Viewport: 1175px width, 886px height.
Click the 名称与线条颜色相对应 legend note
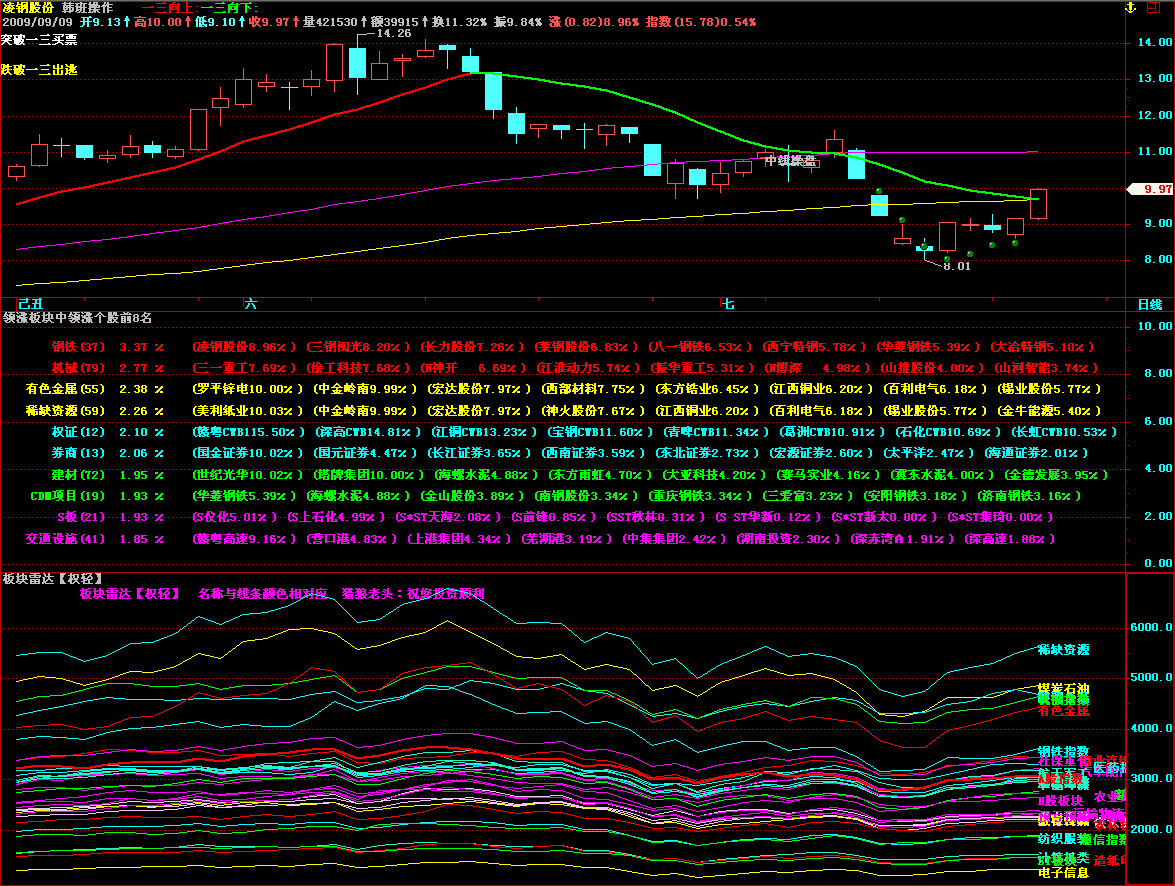pos(262,594)
